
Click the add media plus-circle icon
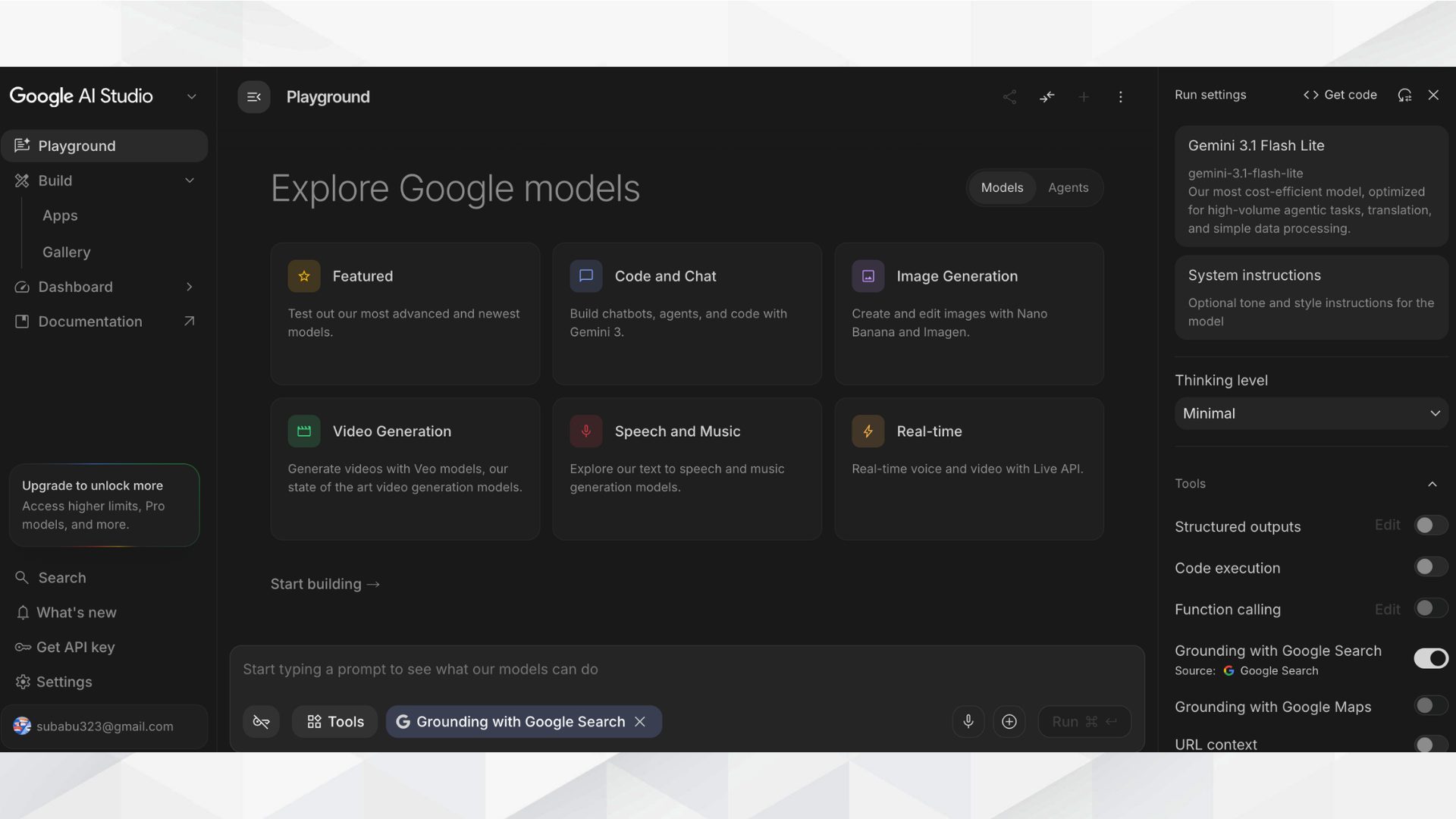click(1009, 722)
